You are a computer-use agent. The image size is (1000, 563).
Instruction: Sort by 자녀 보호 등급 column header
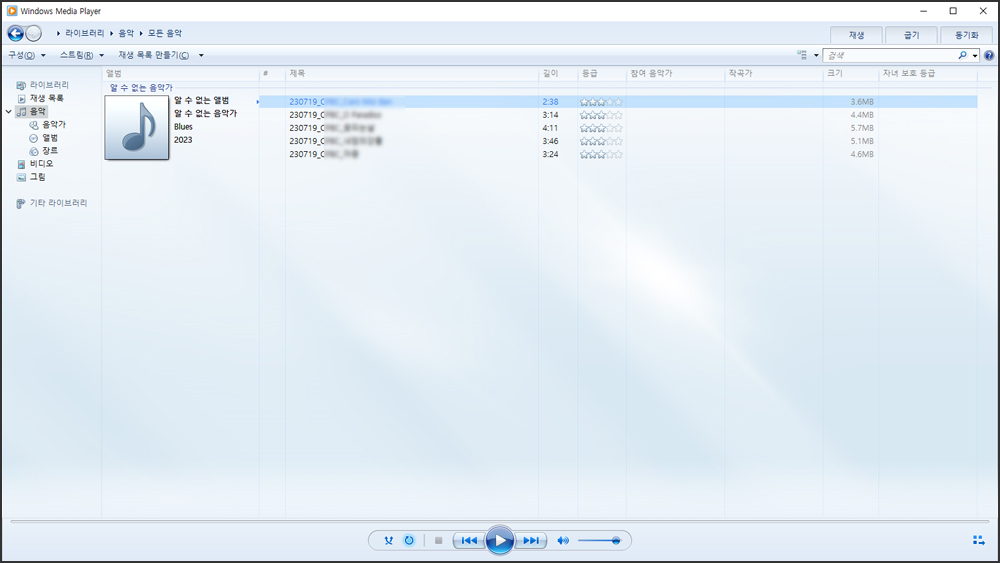point(928,74)
